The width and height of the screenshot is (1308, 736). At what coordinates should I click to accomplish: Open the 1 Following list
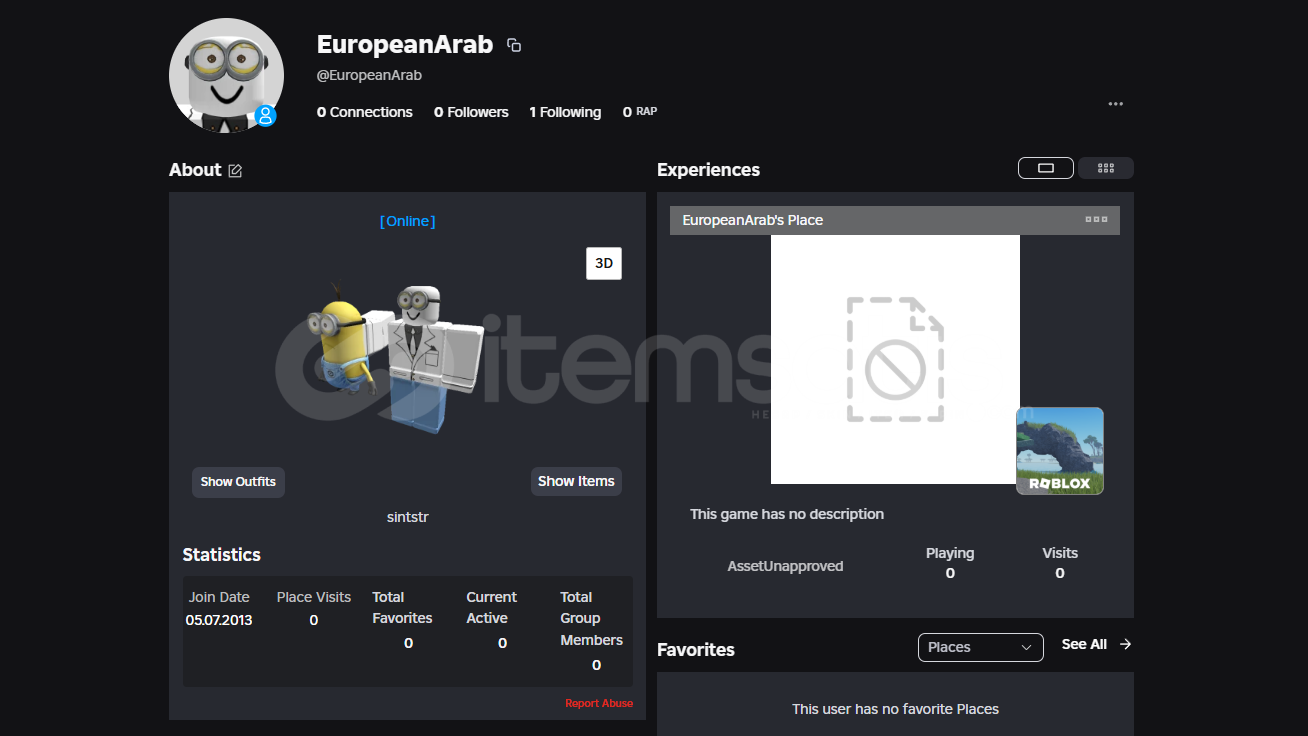565,112
